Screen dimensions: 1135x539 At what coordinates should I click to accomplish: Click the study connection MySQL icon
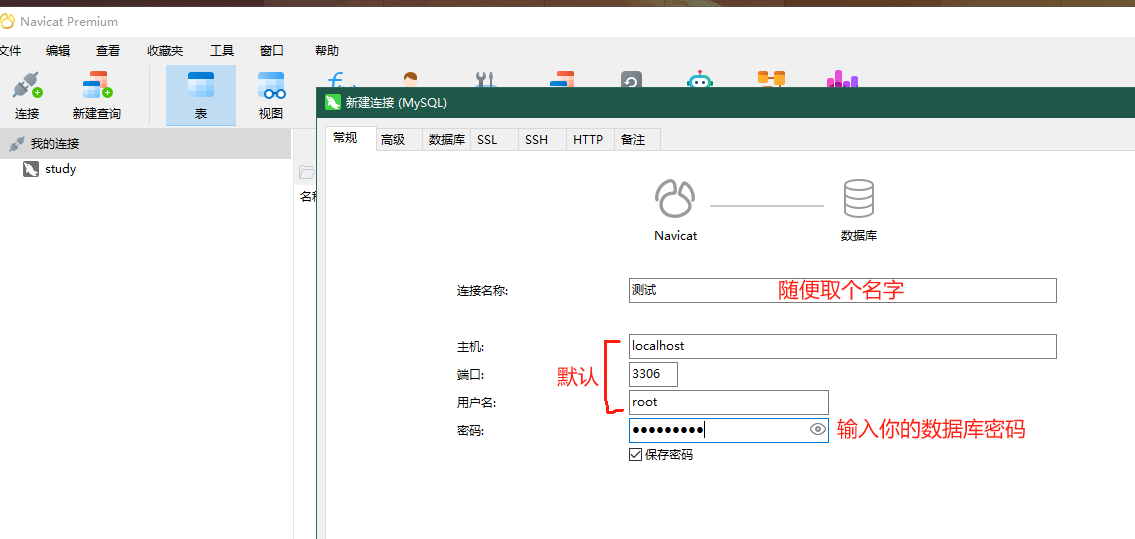pyautogui.click(x=30, y=170)
